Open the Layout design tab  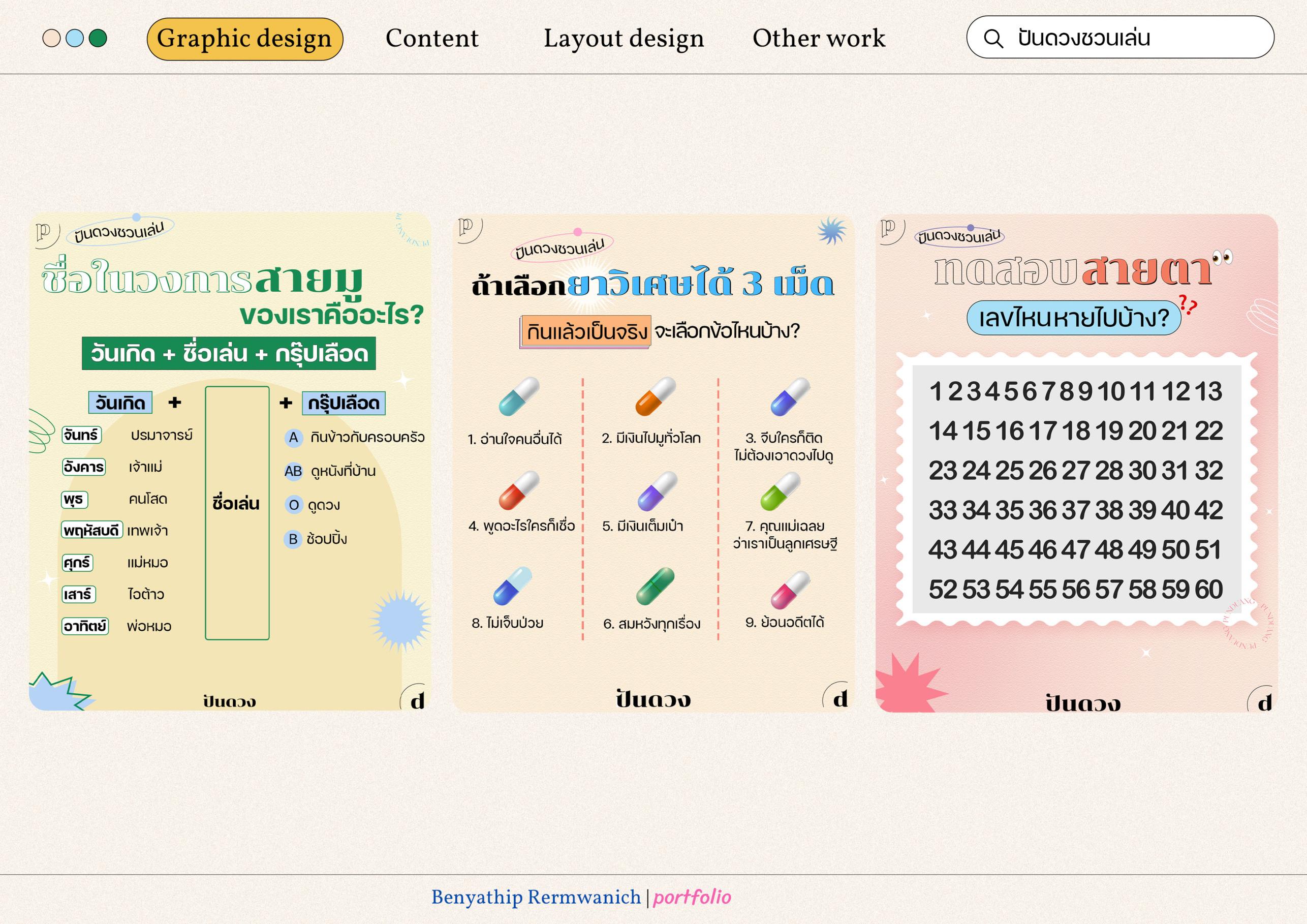coord(624,39)
